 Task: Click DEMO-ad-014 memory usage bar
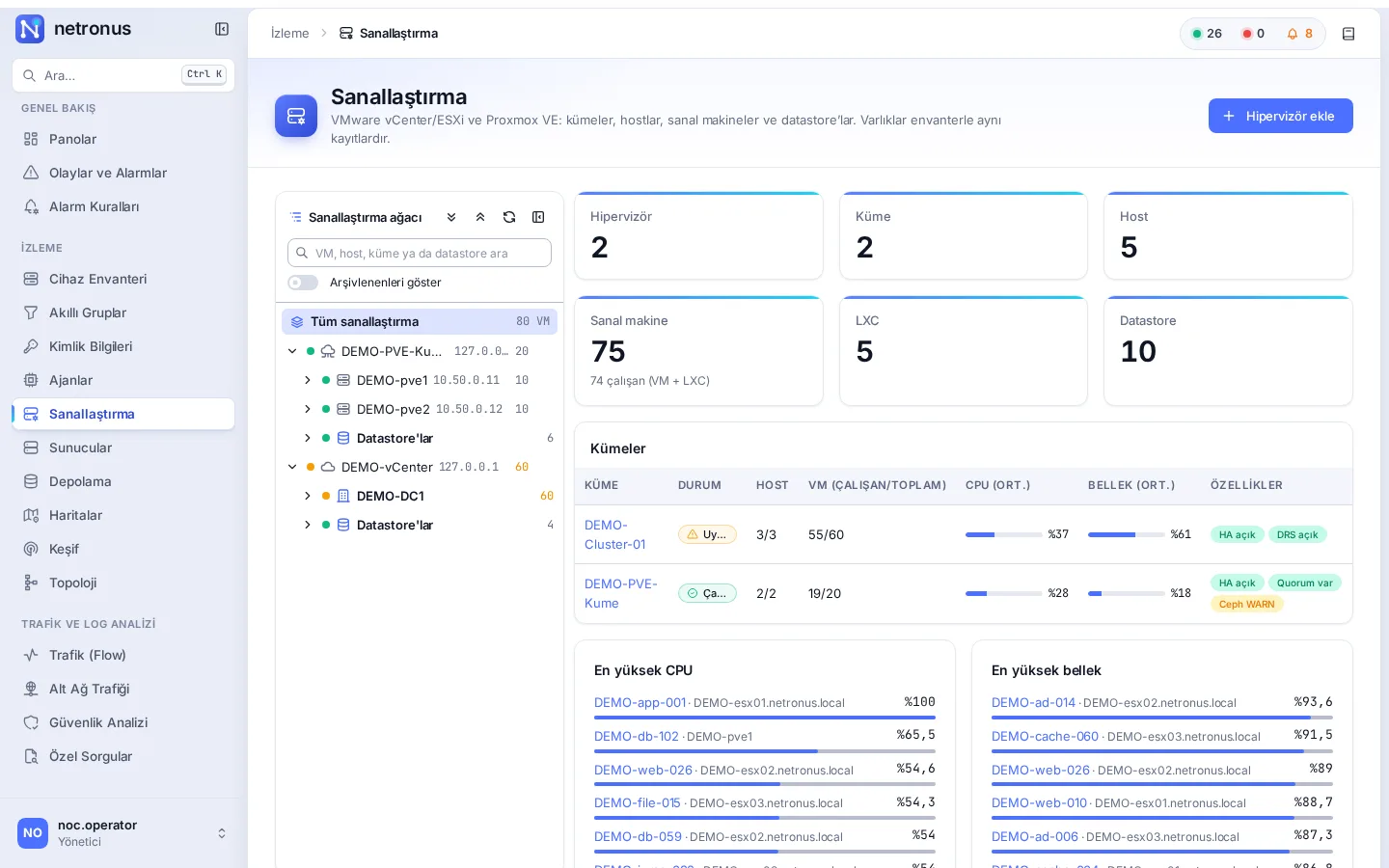click(x=1162, y=718)
